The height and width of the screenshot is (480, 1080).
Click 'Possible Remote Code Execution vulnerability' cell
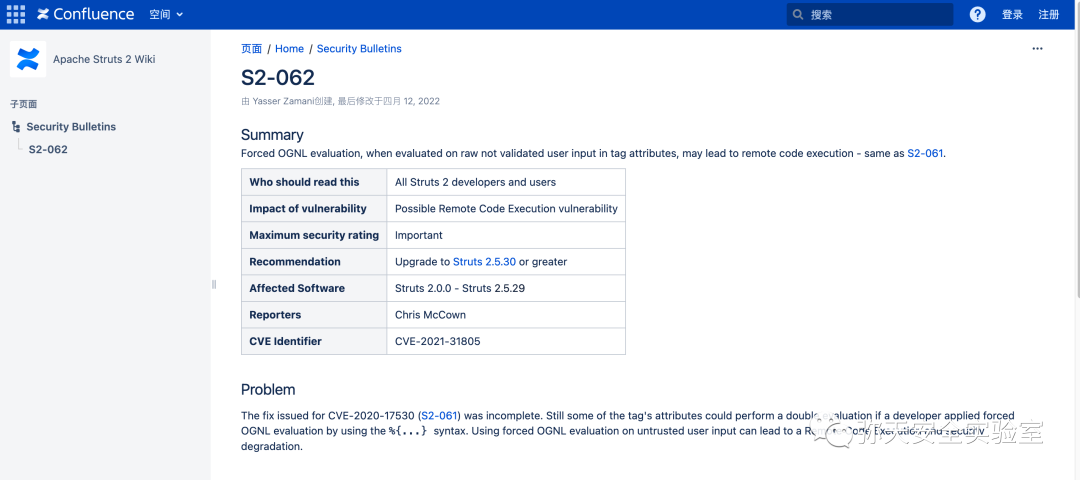[x=506, y=209]
